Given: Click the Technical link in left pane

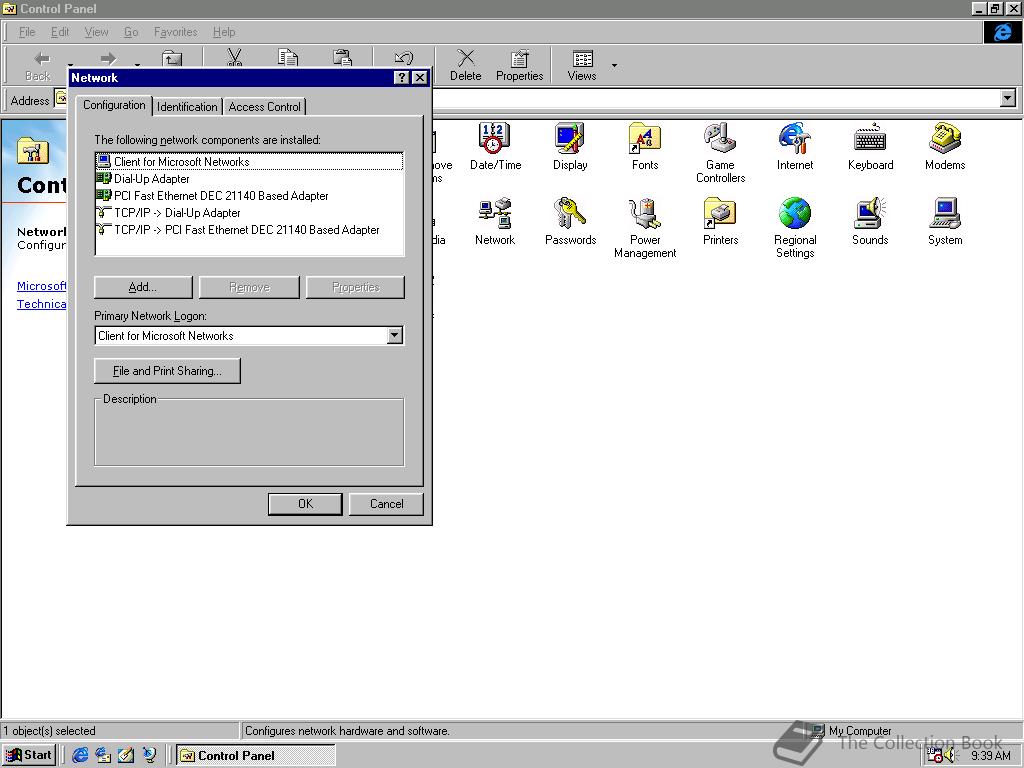Looking at the screenshot, I should click(x=41, y=304).
